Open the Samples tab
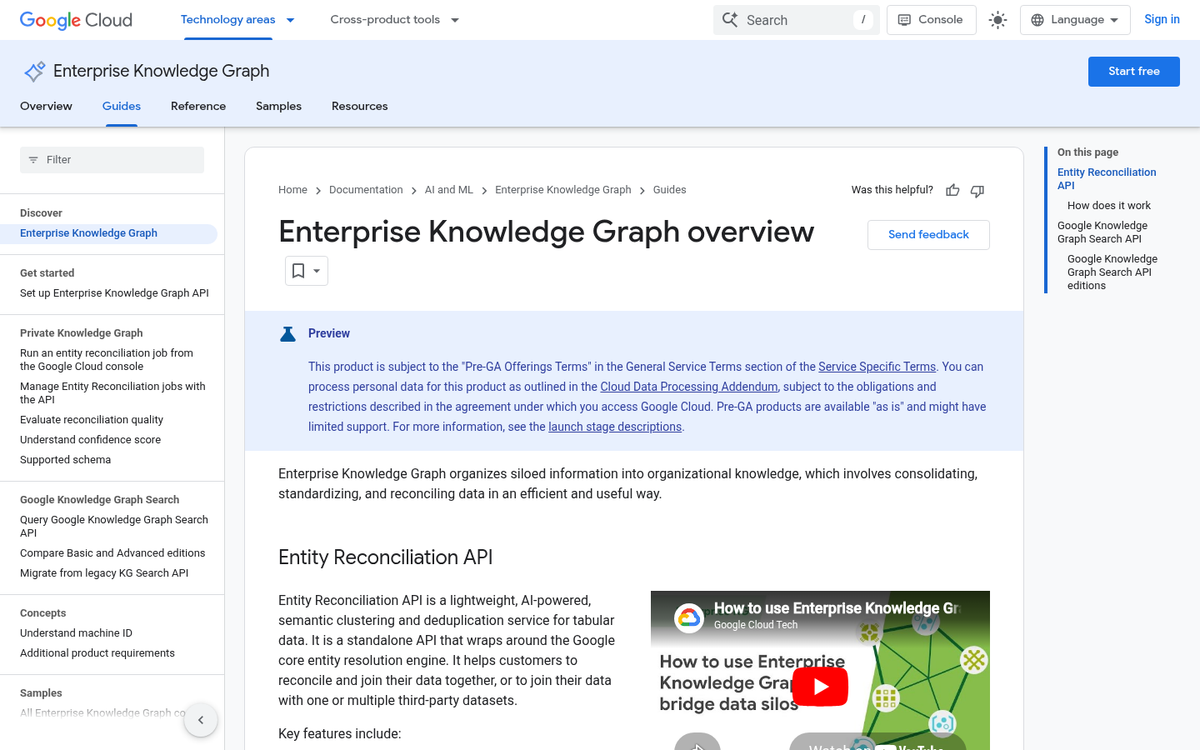 click(278, 106)
